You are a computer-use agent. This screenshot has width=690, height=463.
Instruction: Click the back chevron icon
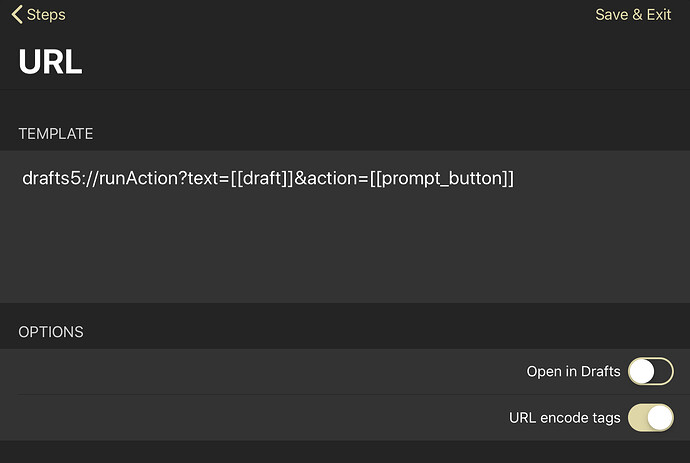pyautogui.click(x=17, y=15)
